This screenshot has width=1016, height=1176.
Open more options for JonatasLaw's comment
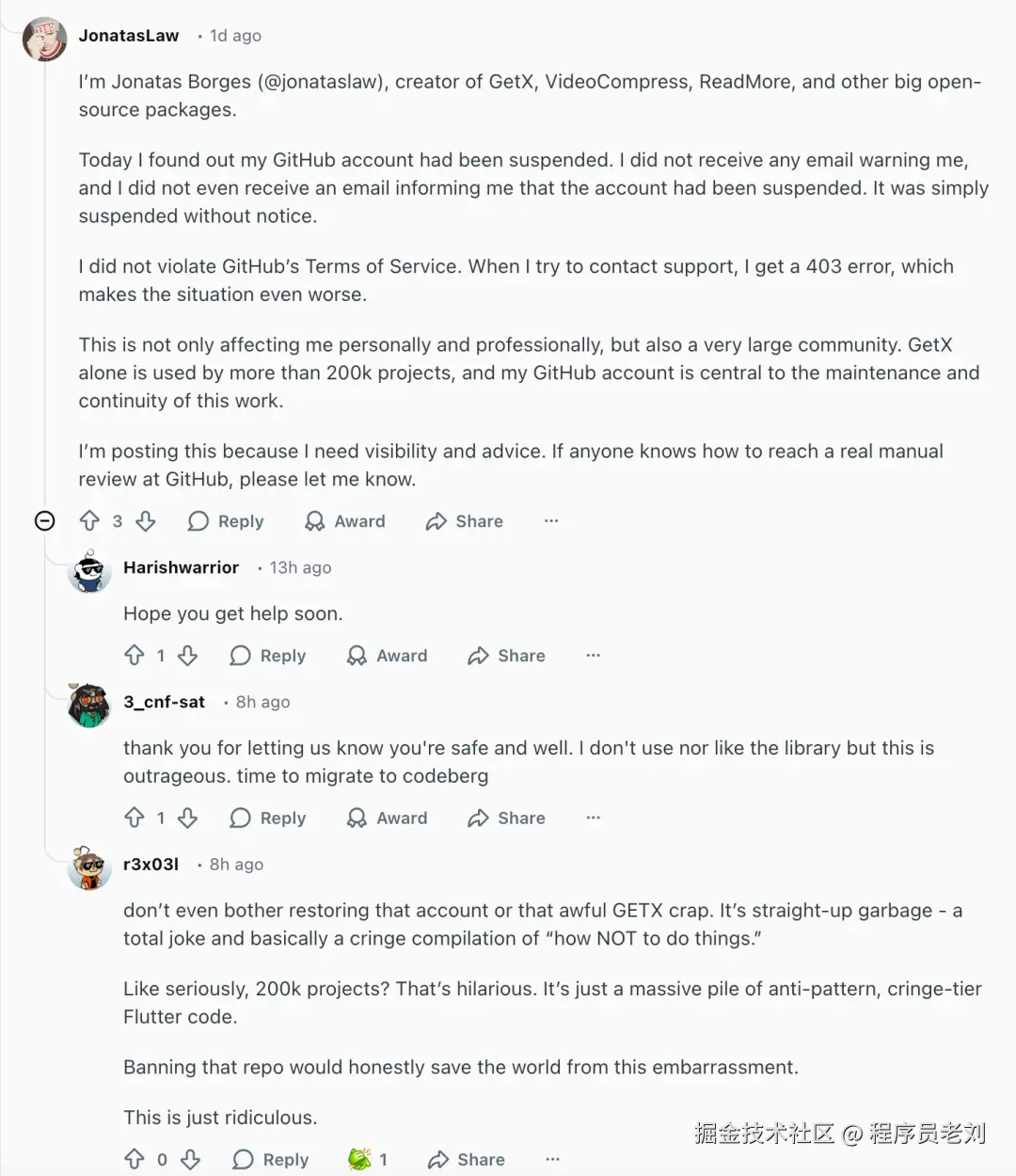(x=551, y=520)
